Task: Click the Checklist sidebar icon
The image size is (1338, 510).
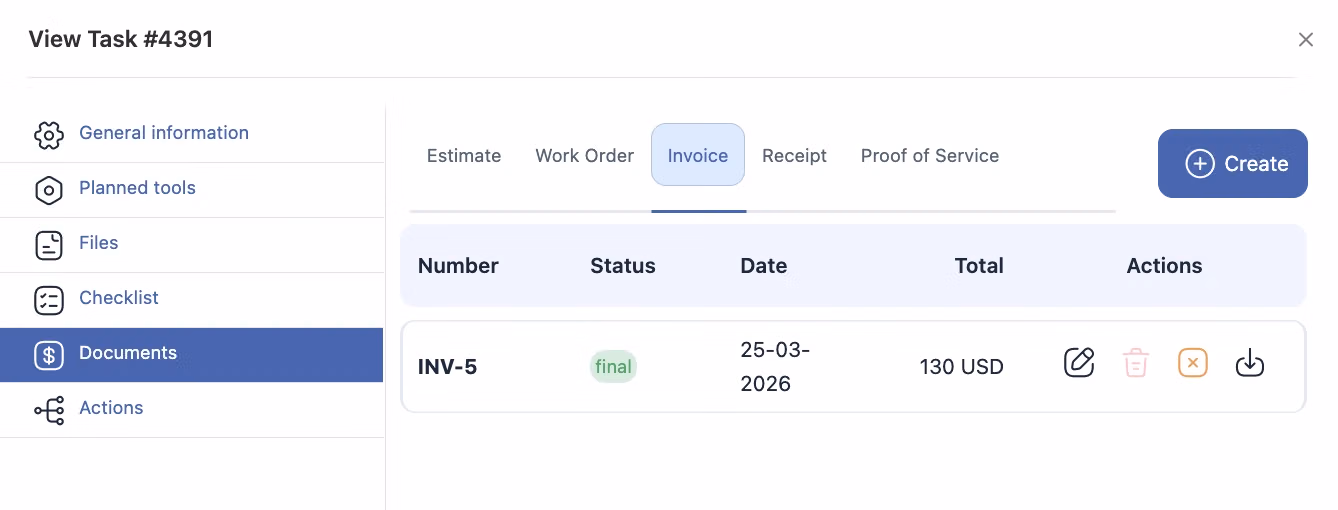Action: [49, 300]
